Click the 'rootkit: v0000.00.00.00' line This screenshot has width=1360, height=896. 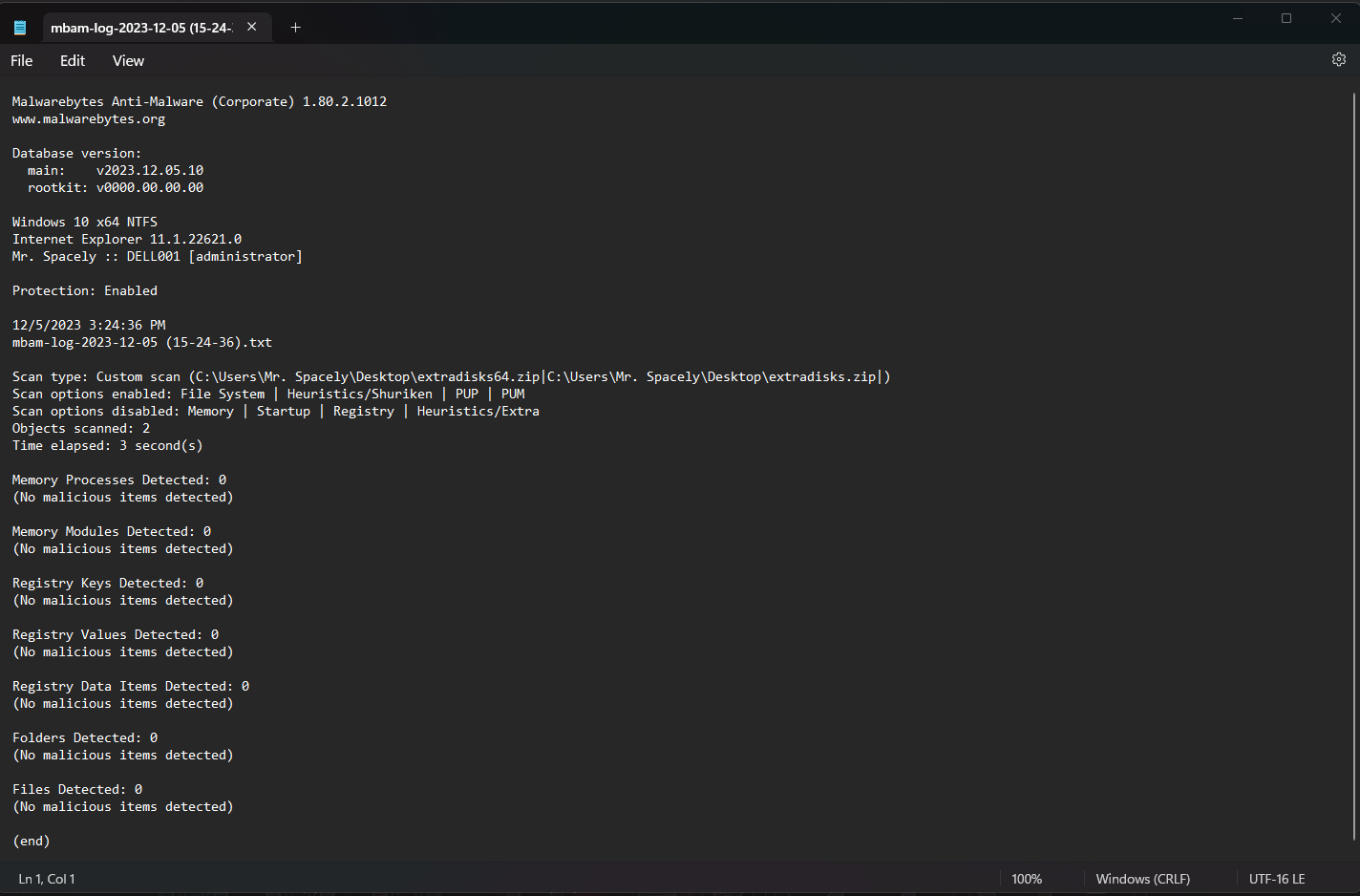(116, 187)
